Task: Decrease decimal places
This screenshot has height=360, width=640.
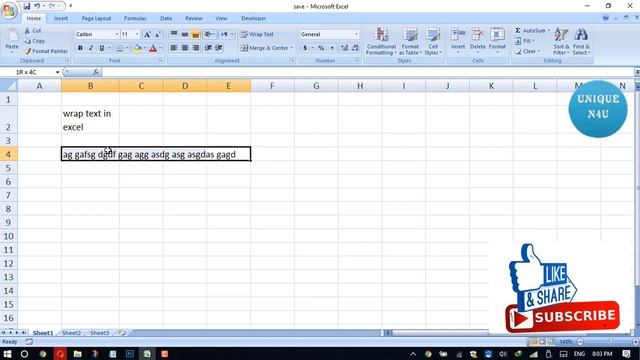Action: (355, 48)
